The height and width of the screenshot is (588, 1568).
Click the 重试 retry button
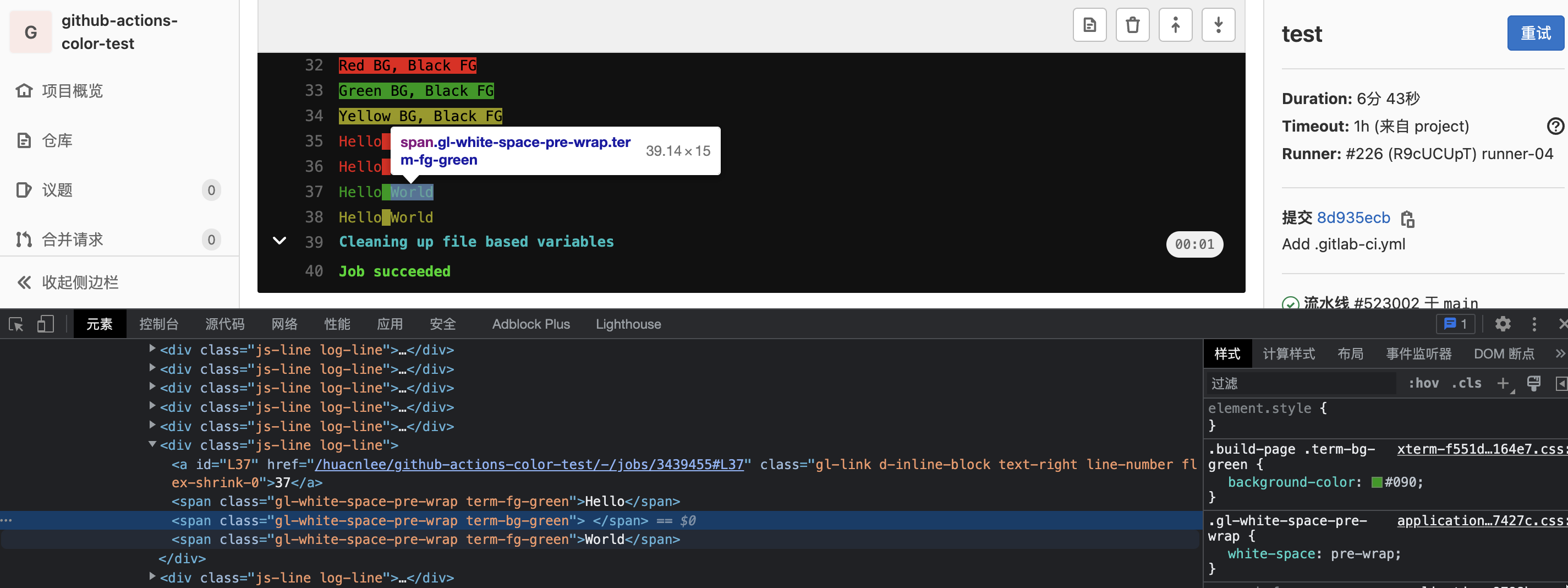click(x=1535, y=33)
